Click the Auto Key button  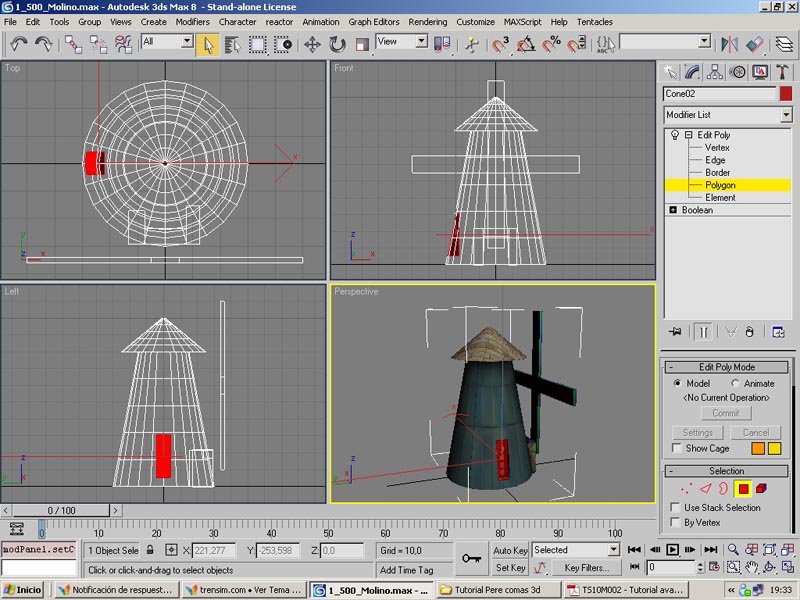point(510,550)
